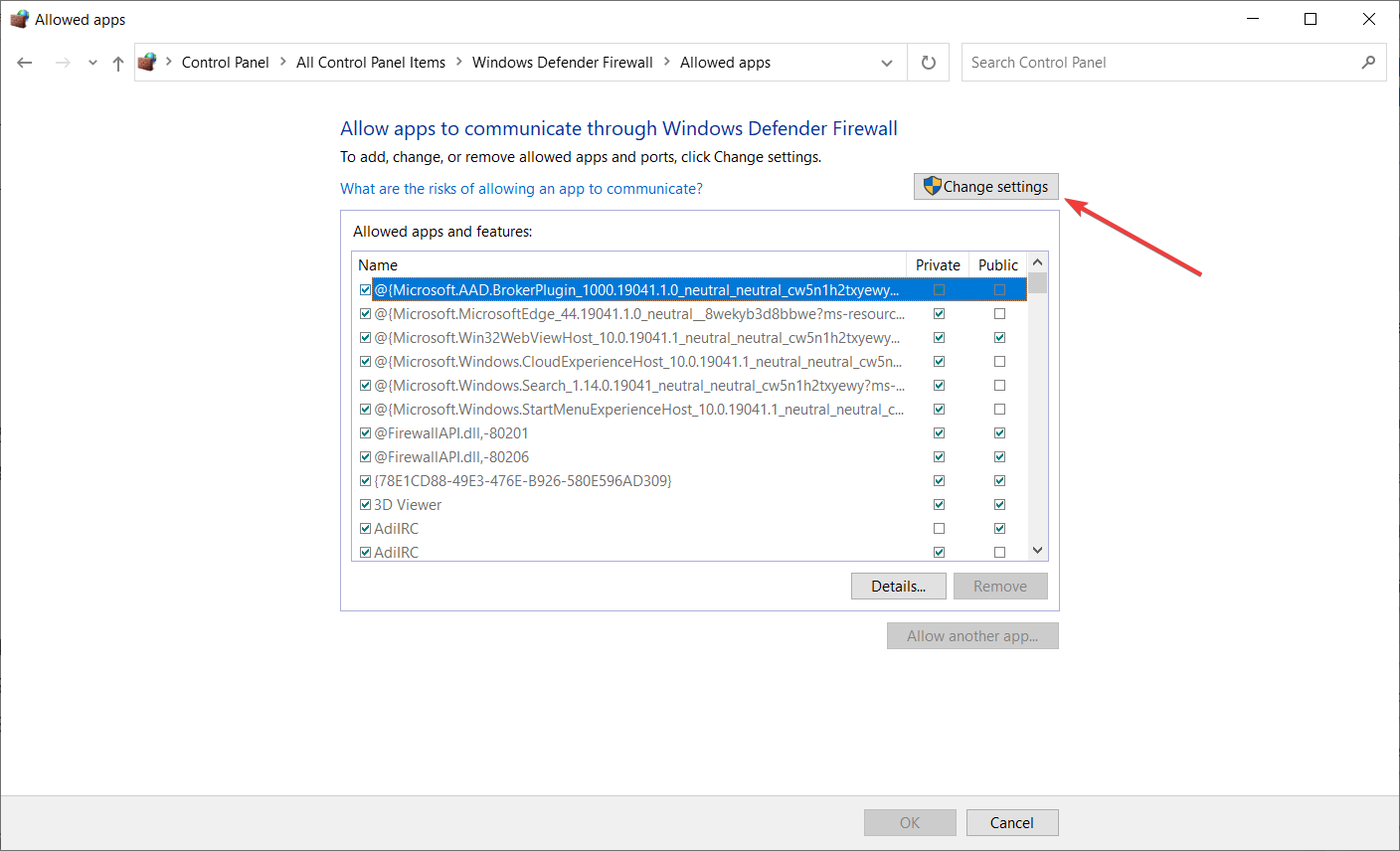Expand chevron after All Control Panel Items

459,62
